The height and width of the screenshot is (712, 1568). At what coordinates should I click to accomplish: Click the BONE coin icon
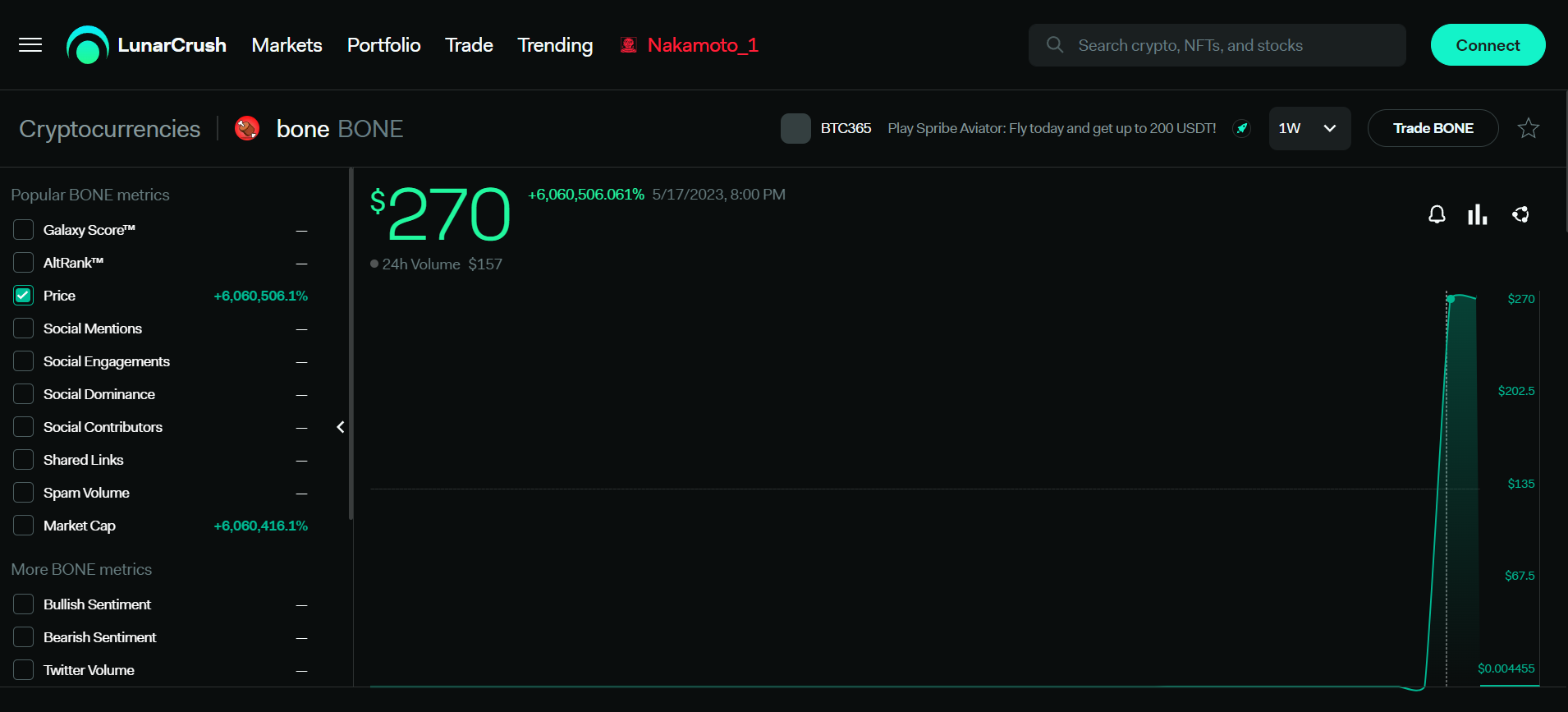(247, 129)
